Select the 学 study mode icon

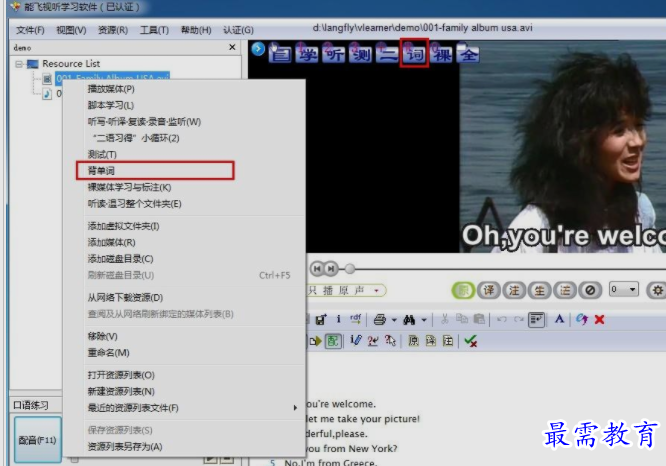click(x=307, y=54)
